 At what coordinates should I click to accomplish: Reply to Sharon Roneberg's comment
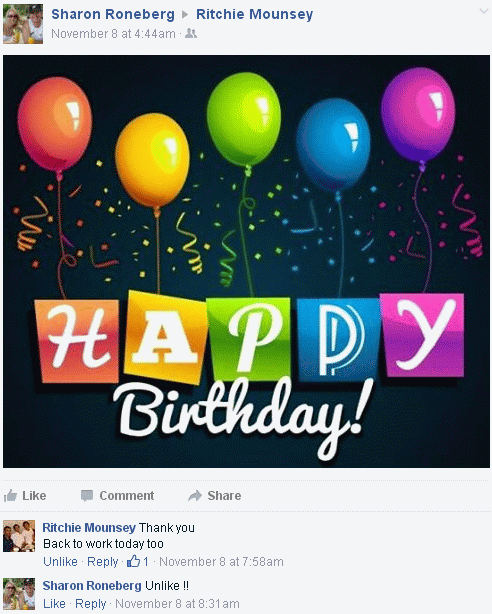coord(90,603)
